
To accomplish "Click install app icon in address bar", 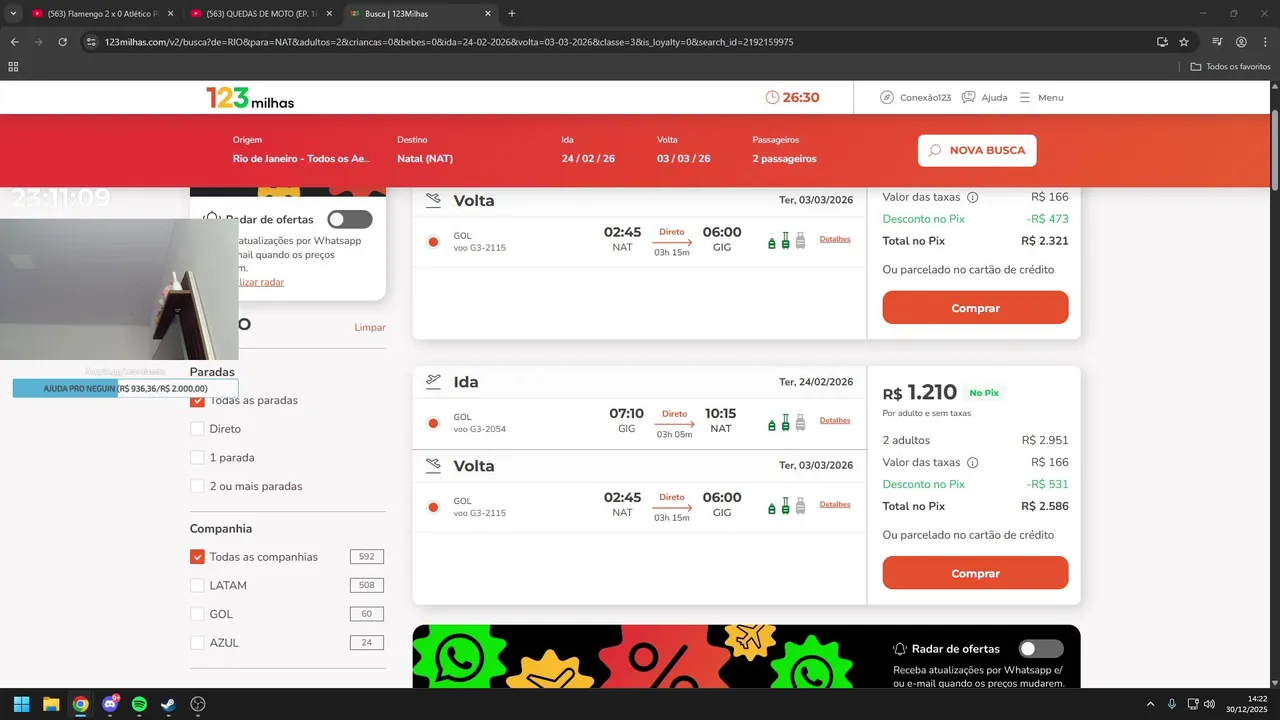I will (1162, 42).
